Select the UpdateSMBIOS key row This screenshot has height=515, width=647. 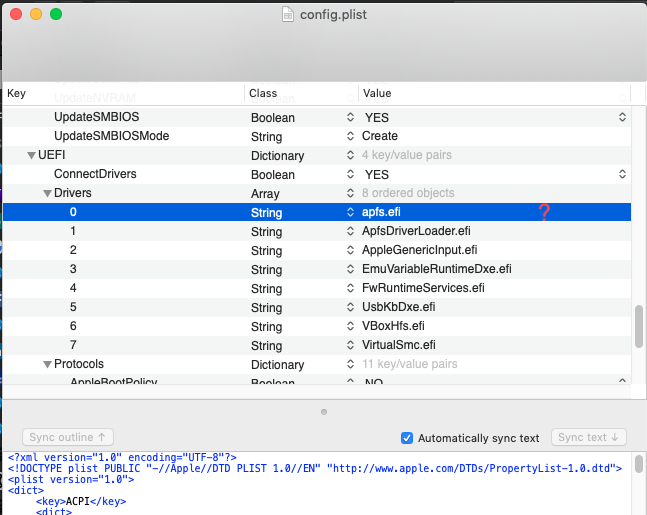pyautogui.click(x=97, y=117)
